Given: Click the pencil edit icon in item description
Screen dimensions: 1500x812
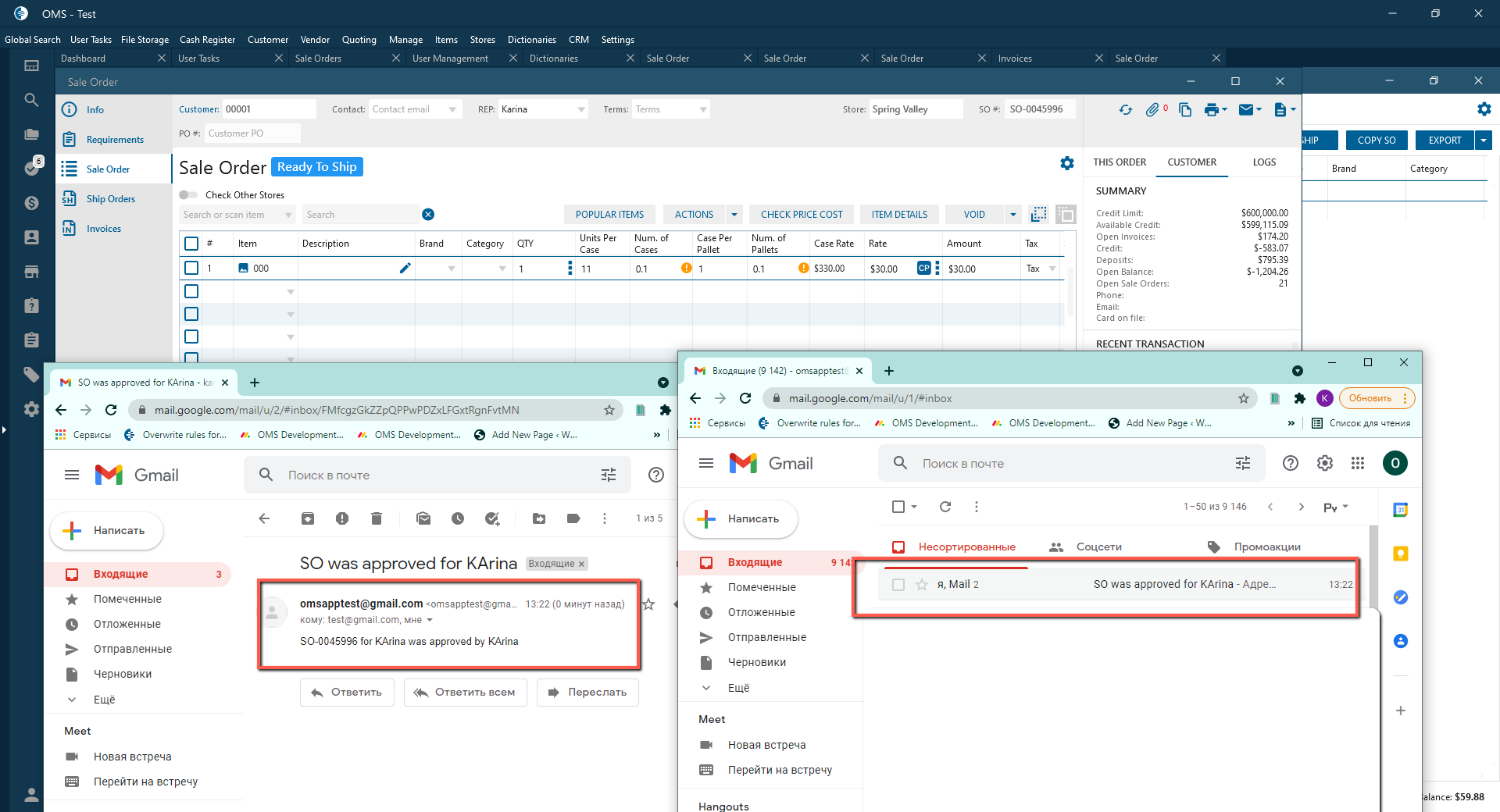Looking at the screenshot, I should (405, 269).
